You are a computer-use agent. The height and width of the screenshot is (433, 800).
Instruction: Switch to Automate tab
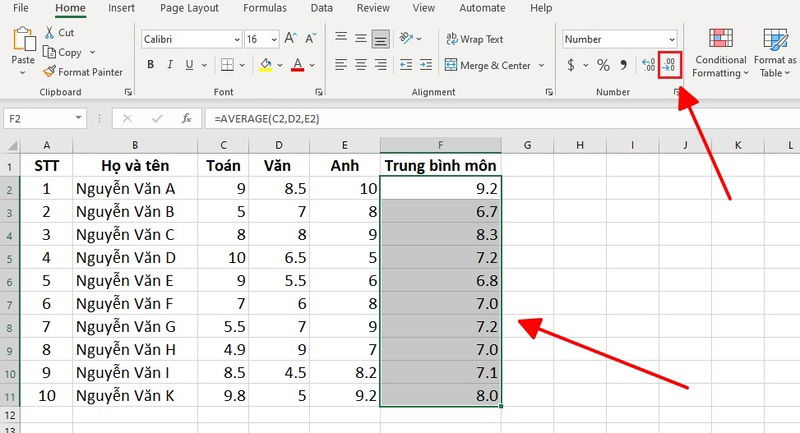(x=482, y=8)
